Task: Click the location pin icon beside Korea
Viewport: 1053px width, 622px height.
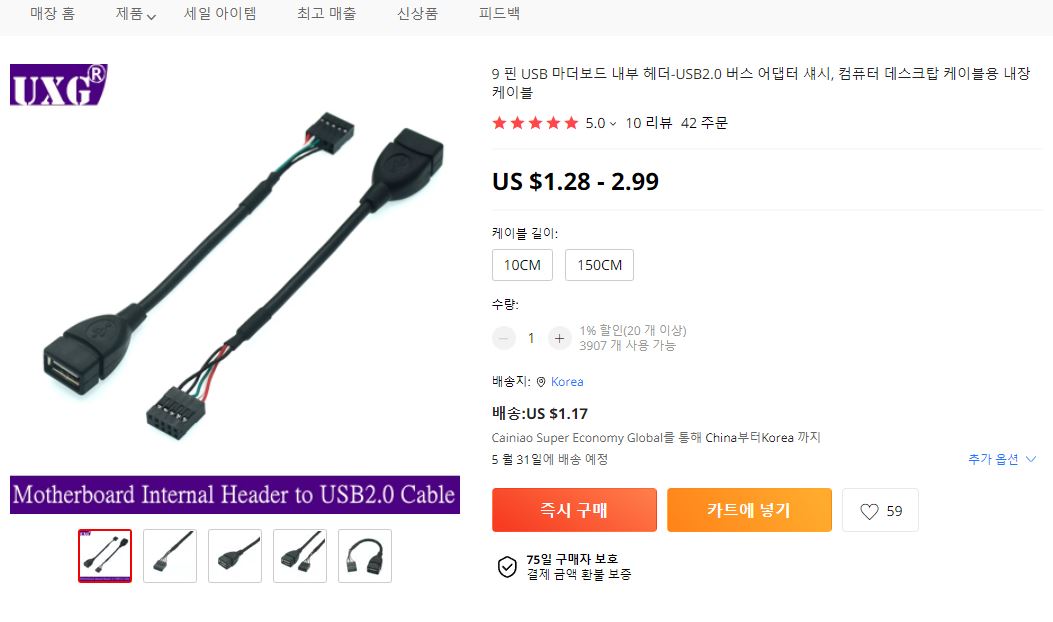Action: click(541, 382)
